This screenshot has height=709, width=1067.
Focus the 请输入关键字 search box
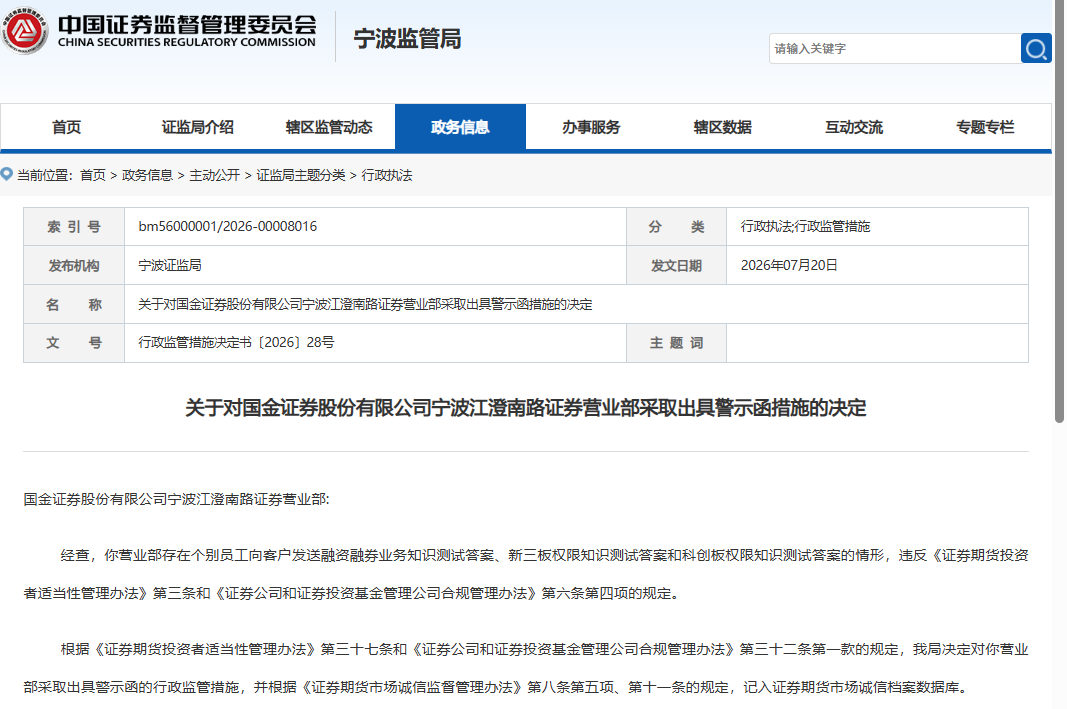895,48
